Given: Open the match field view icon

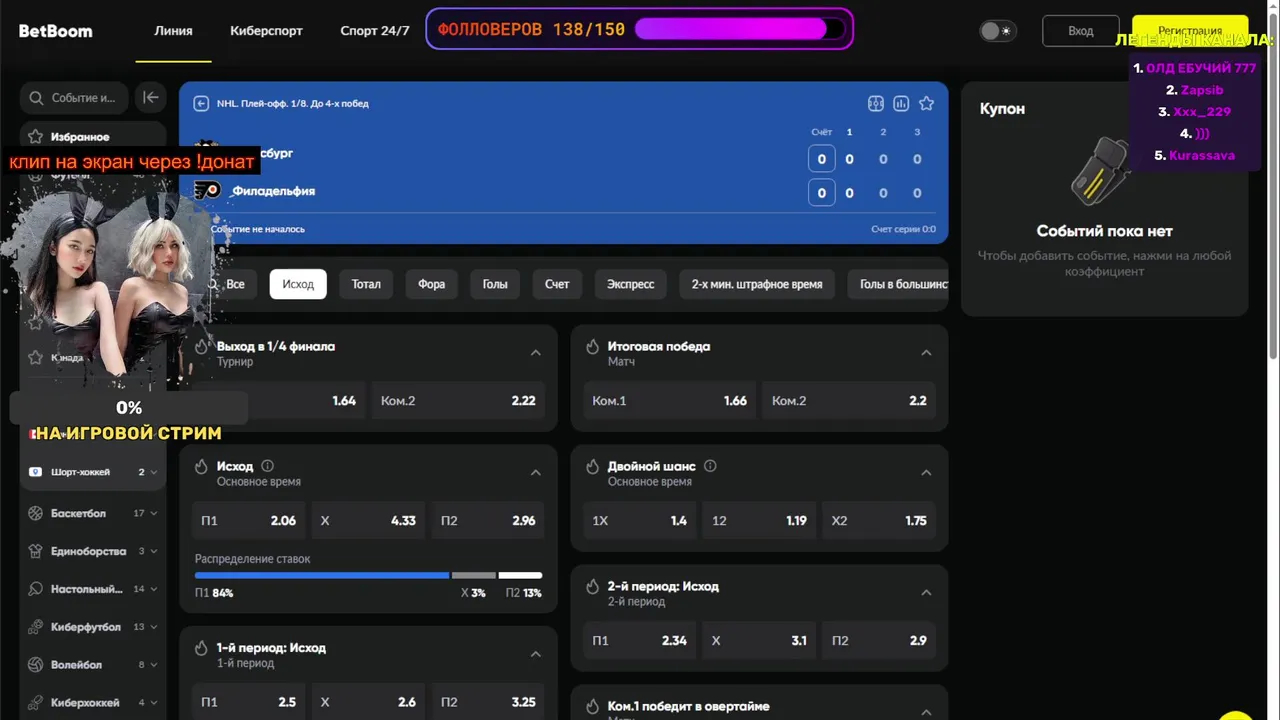Looking at the screenshot, I should [x=876, y=103].
